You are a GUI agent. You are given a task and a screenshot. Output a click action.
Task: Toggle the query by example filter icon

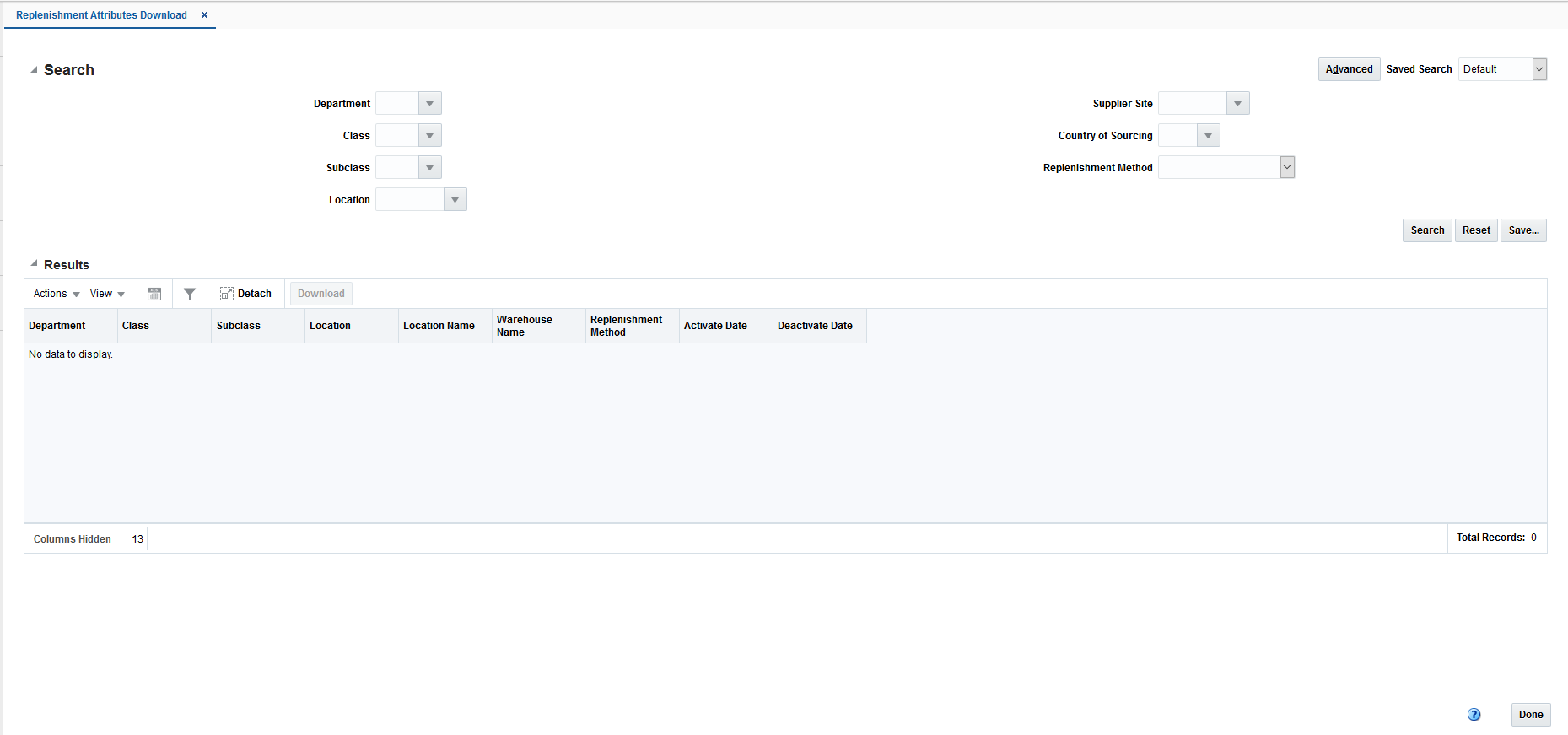(x=190, y=294)
